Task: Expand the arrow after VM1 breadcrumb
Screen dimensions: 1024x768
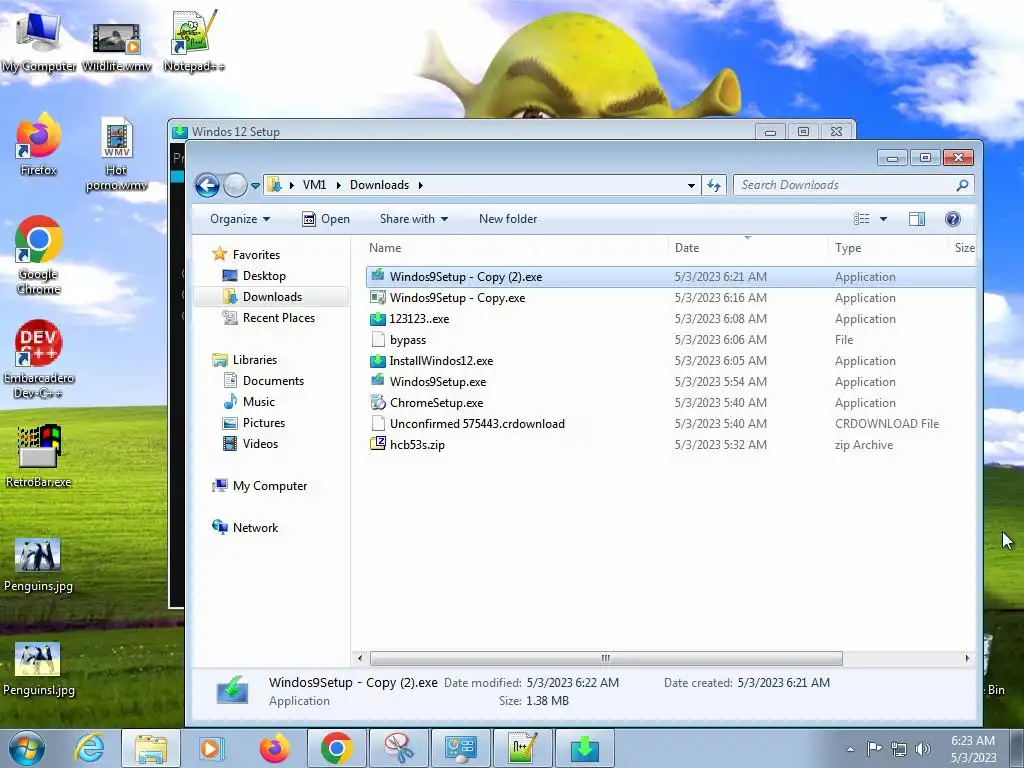Action: 338,185
